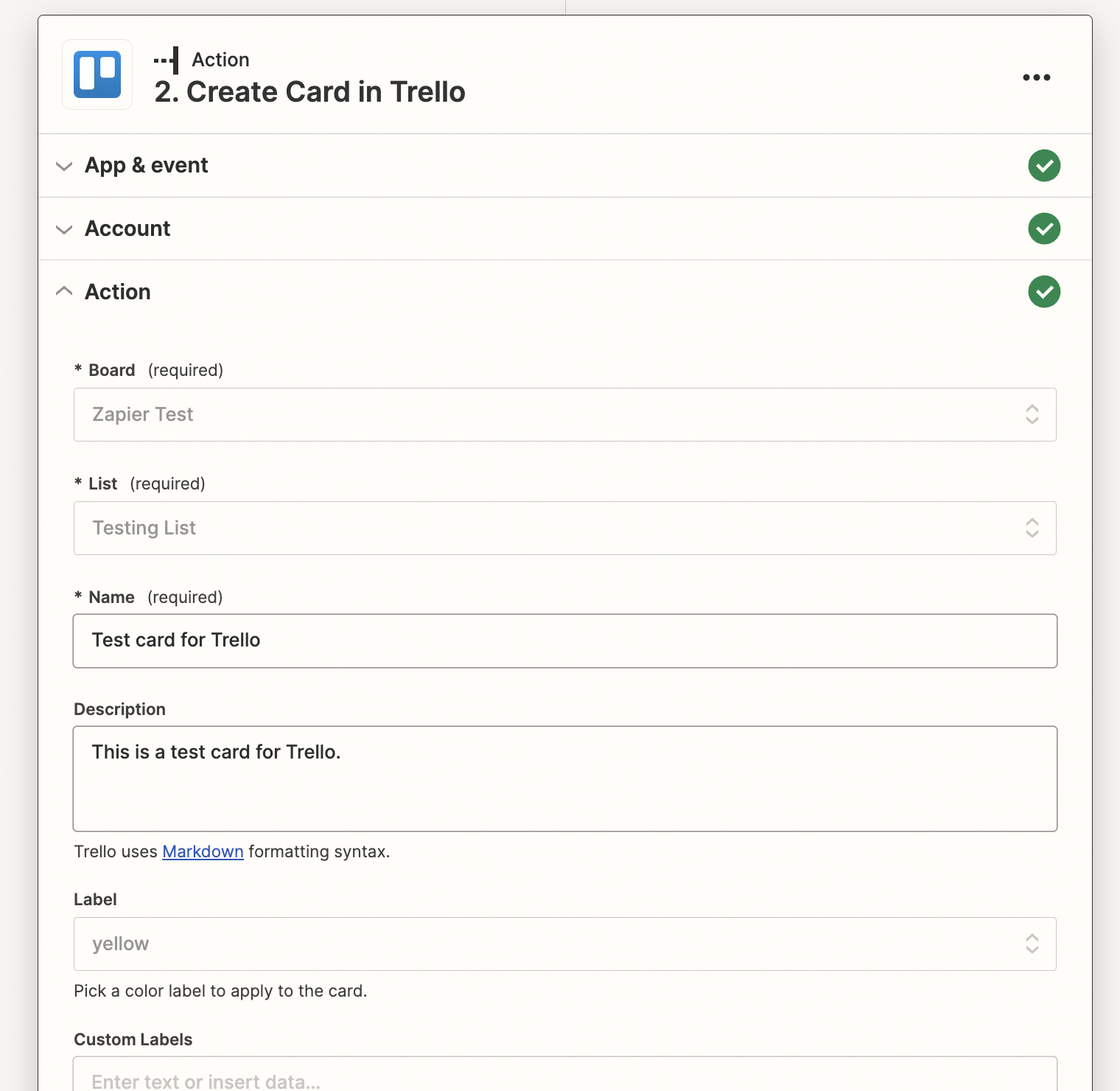The image size is (1120, 1091).
Task: Open the List dropdown showing Testing List
Action: tap(564, 528)
